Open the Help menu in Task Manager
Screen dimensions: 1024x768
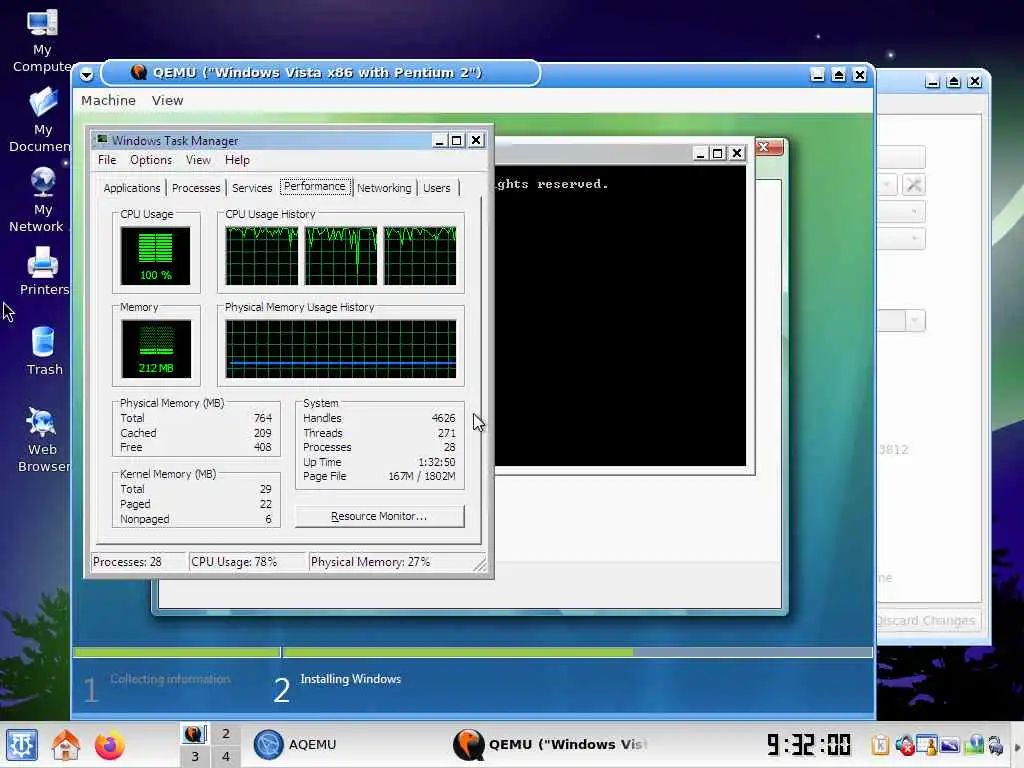237,160
